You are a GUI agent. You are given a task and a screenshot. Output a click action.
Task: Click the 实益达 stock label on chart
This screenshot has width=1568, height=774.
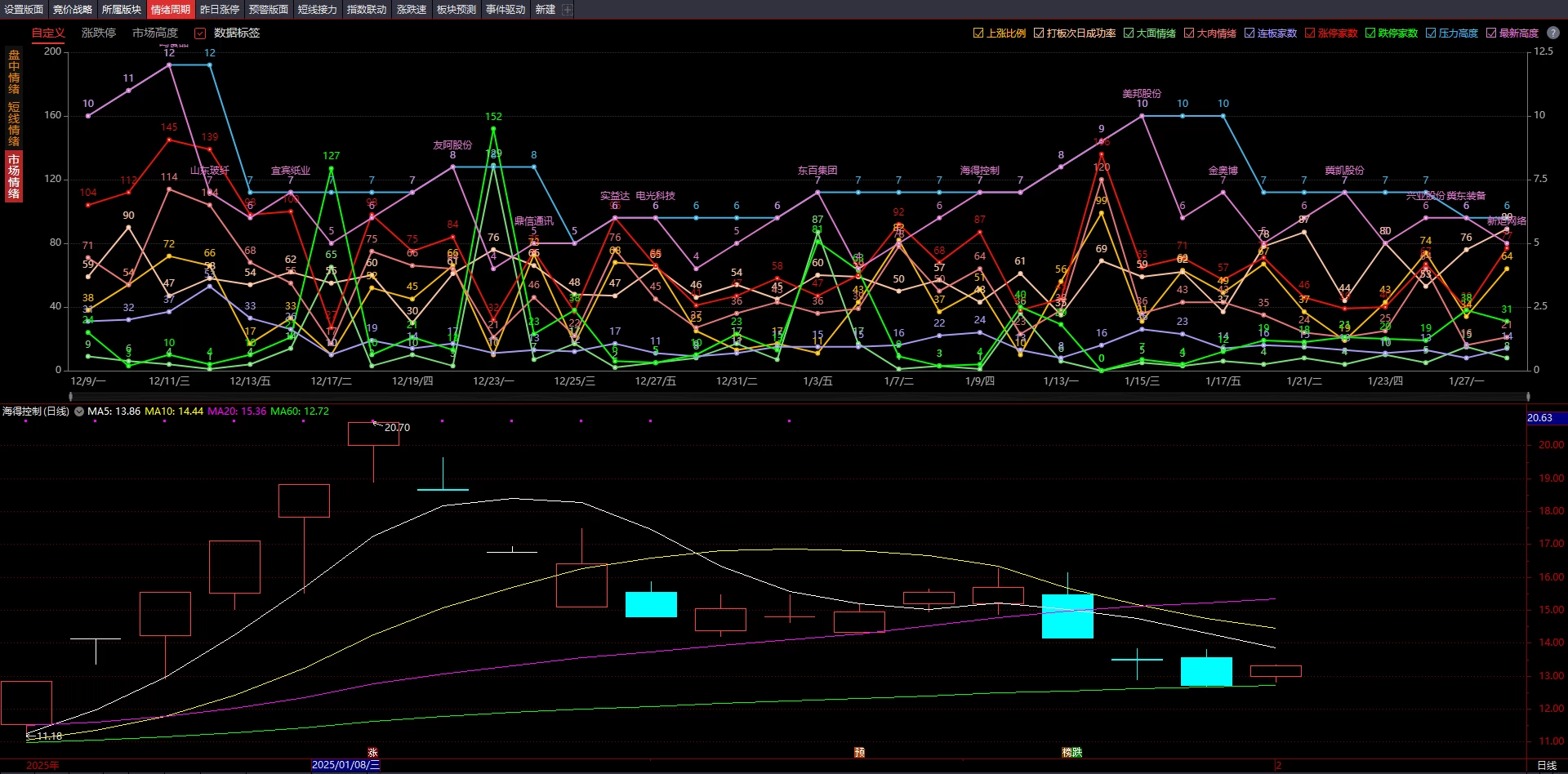click(615, 196)
